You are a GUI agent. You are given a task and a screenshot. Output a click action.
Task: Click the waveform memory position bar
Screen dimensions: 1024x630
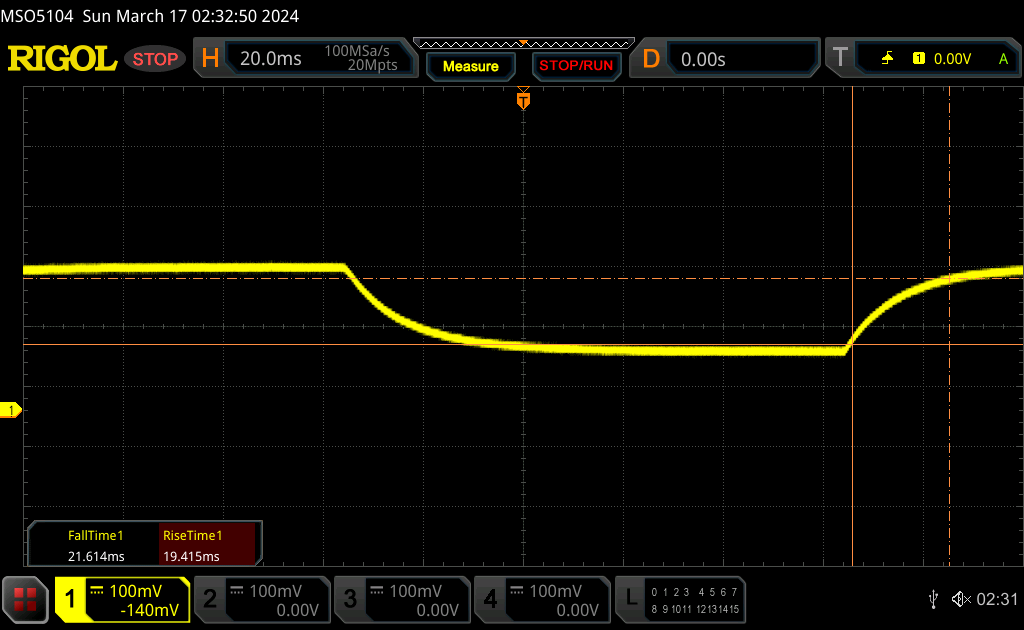click(523, 43)
